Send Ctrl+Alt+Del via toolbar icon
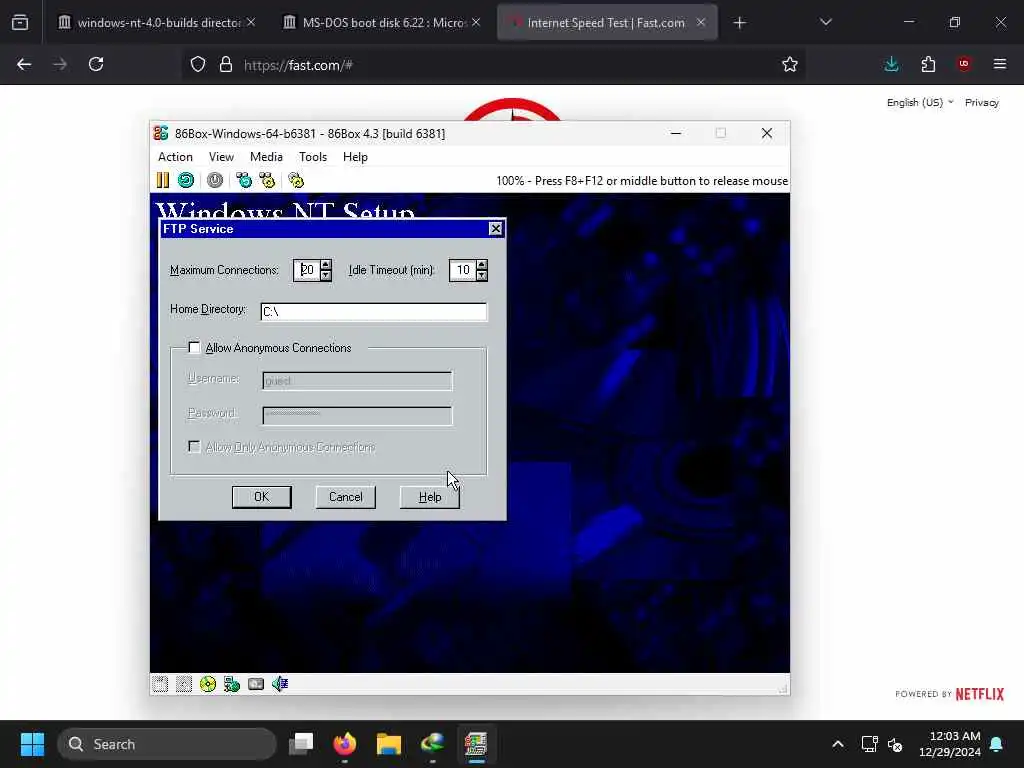The height and width of the screenshot is (768, 1024). (244, 180)
